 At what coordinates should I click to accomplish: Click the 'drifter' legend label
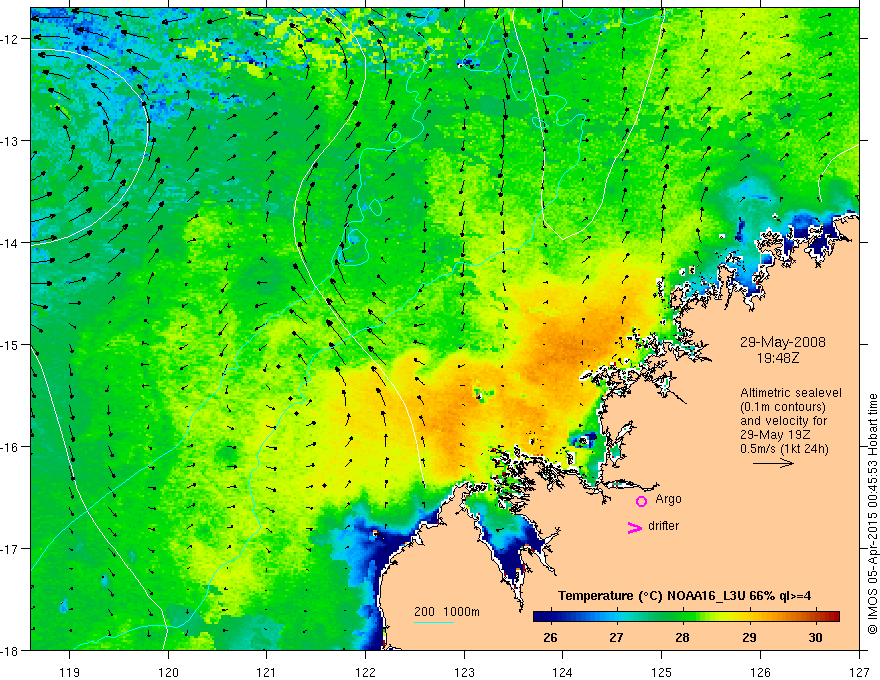pos(663,526)
